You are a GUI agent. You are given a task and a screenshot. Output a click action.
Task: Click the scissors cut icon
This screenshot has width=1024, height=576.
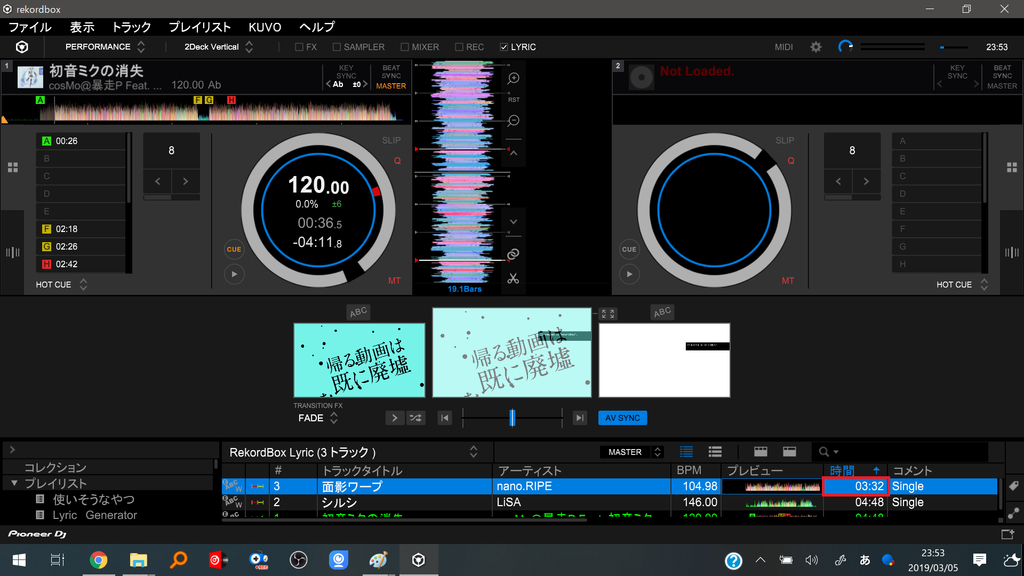pyautogui.click(x=513, y=279)
